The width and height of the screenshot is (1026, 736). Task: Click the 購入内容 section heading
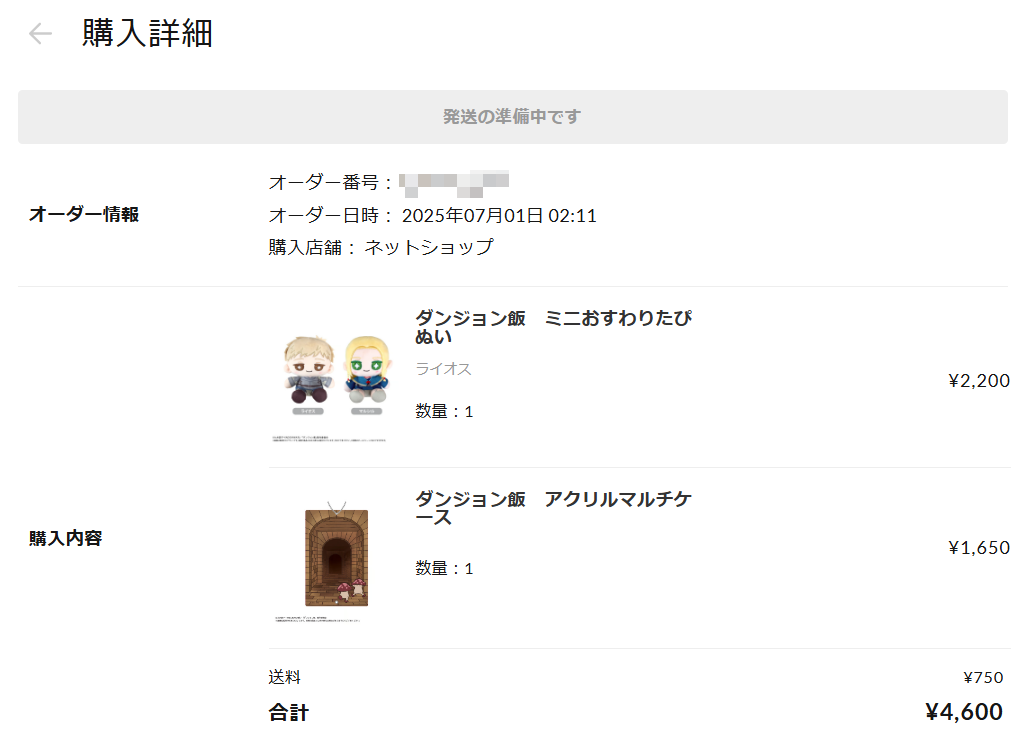tap(65, 538)
